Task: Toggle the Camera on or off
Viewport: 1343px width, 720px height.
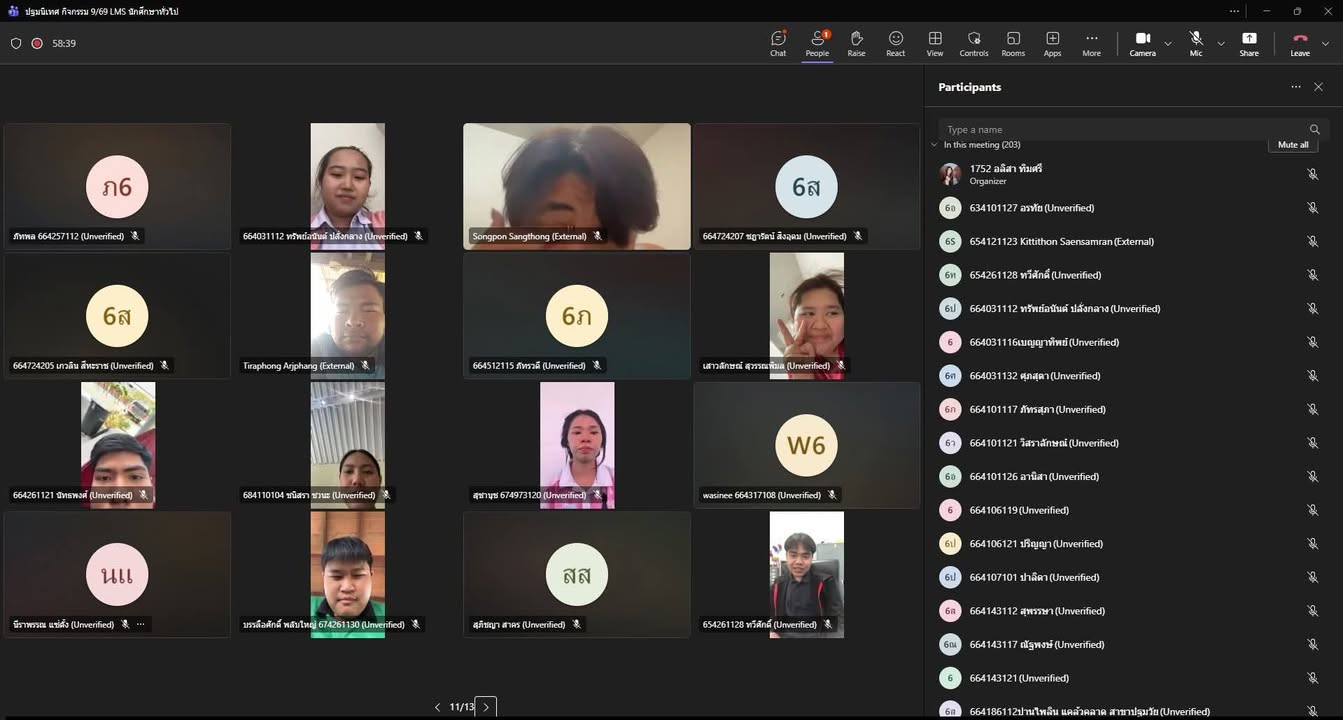Action: click(1142, 43)
